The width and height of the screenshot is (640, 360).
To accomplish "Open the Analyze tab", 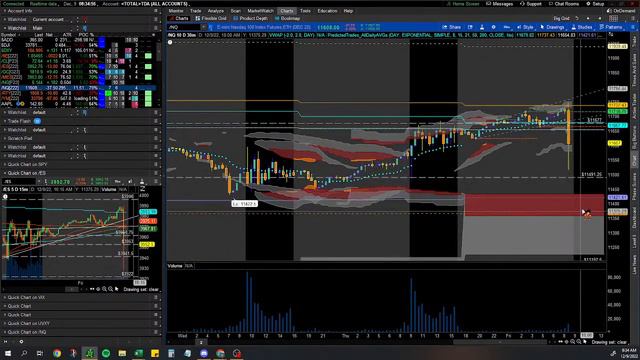I will coord(216,11).
